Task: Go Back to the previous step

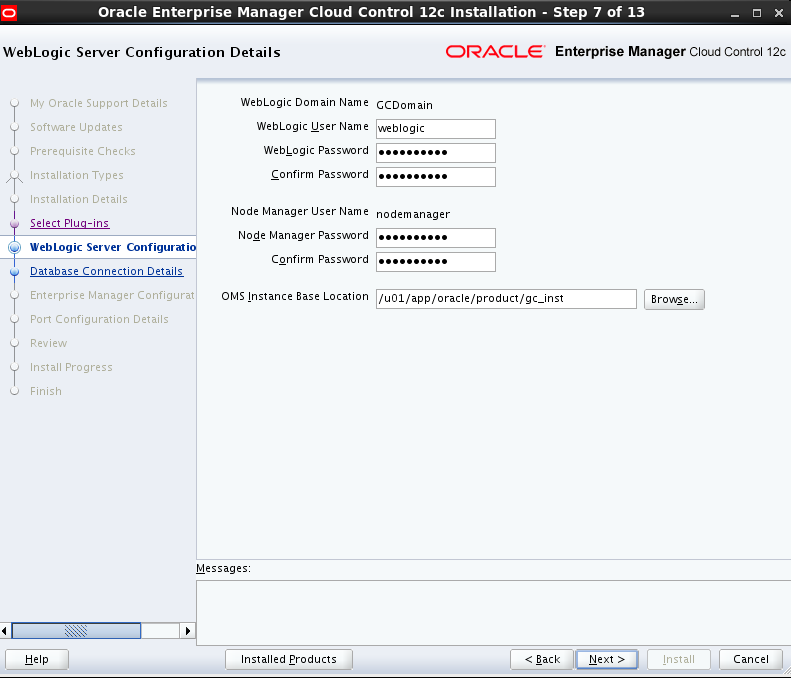Action: tap(542, 659)
